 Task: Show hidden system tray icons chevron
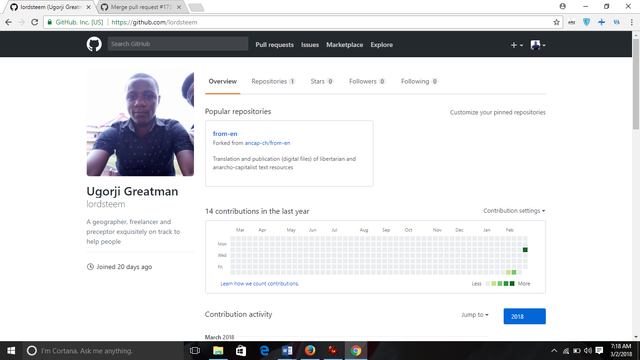(554, 351)
